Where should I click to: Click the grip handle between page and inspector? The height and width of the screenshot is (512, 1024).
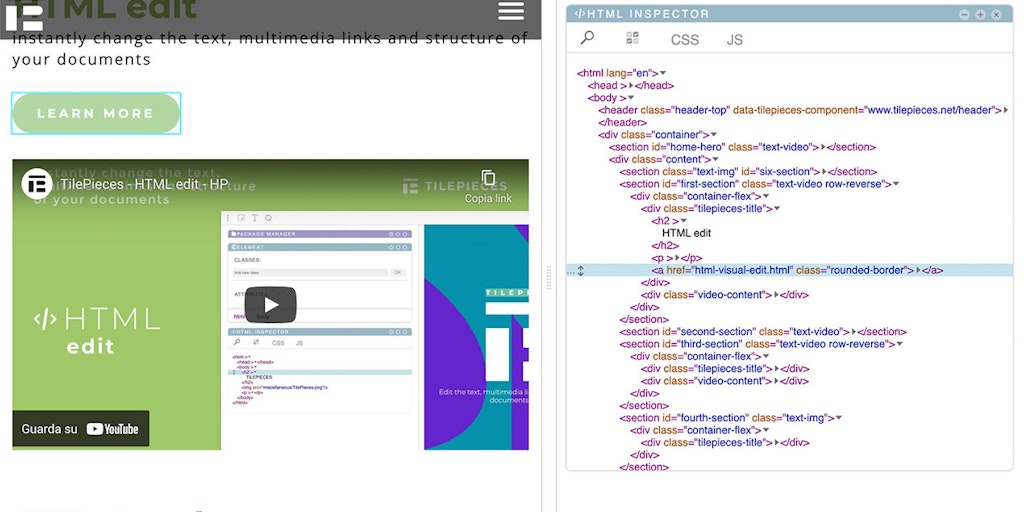(x=549, y=278)
